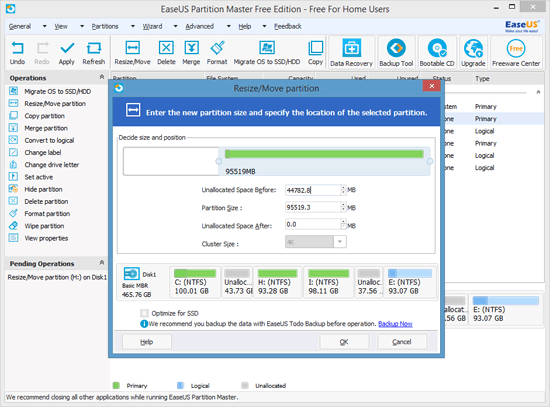Open the Feedback menu item

[288, 26]
